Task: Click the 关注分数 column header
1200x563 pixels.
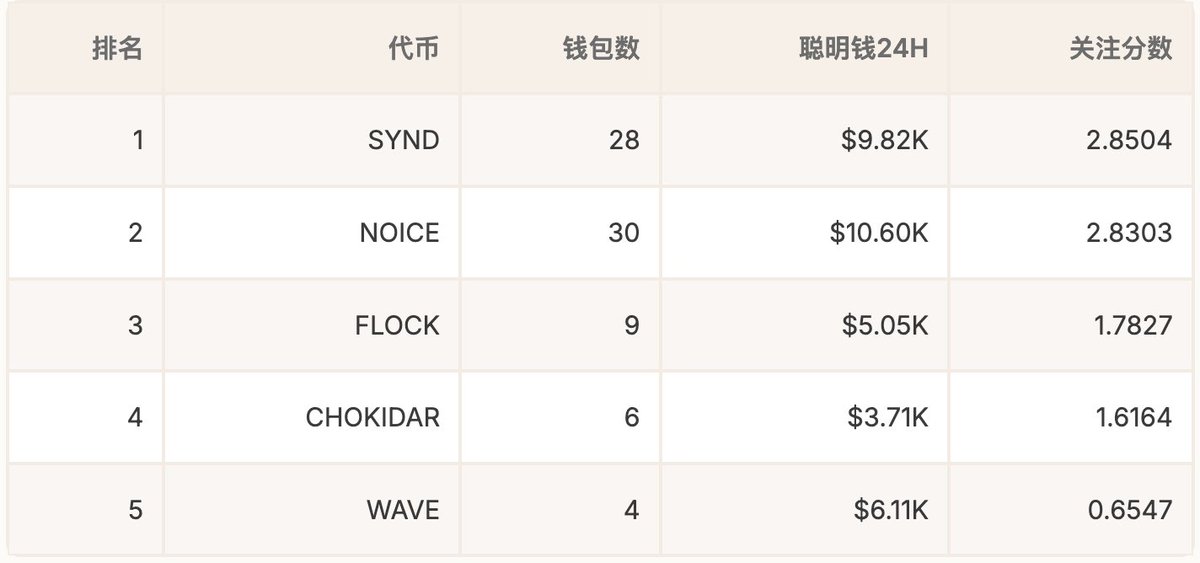Action: tap(1120, 48)
